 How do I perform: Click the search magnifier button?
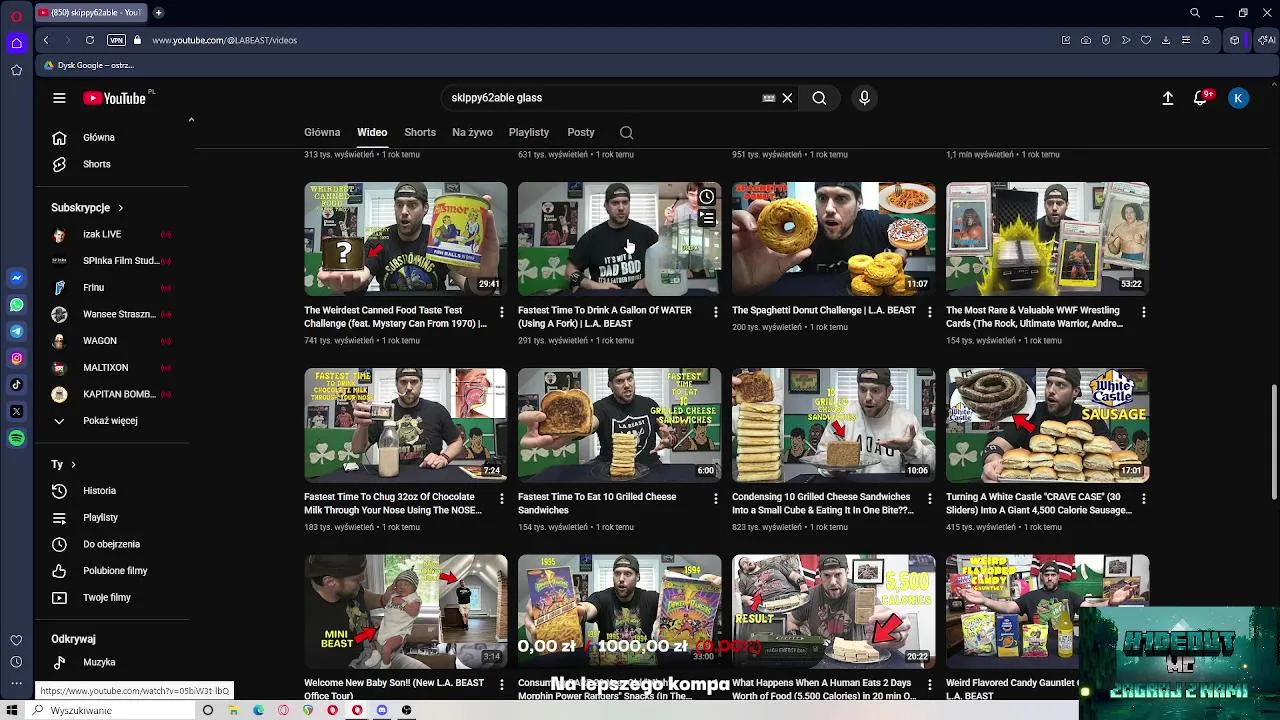(819, 98)
